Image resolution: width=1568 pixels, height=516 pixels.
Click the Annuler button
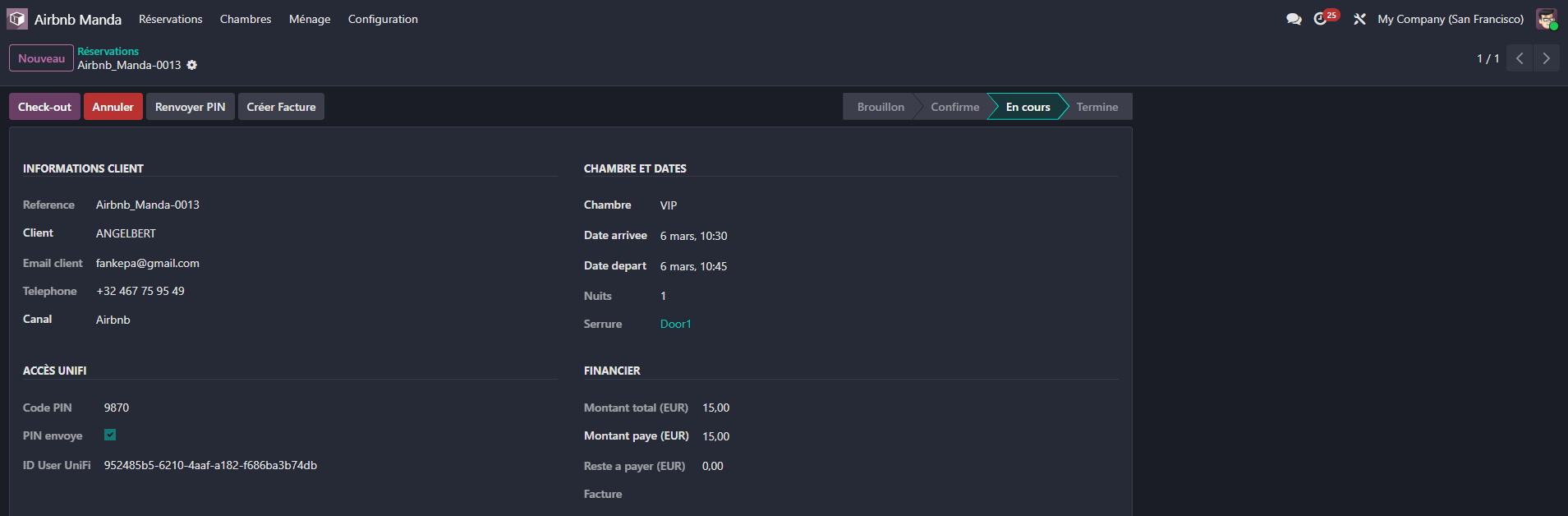click(x=113, y=107)
